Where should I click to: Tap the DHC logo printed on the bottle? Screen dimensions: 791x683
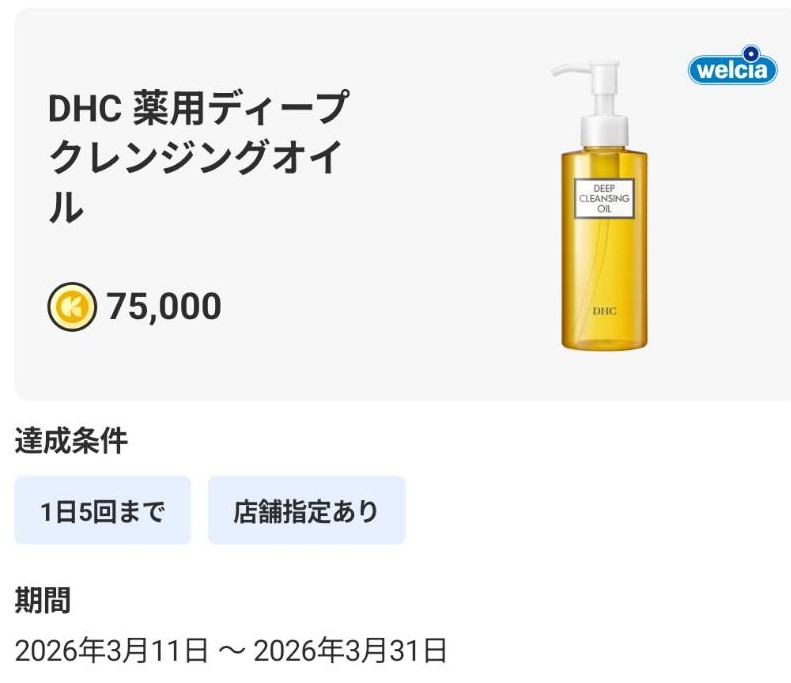click(606, 310)
